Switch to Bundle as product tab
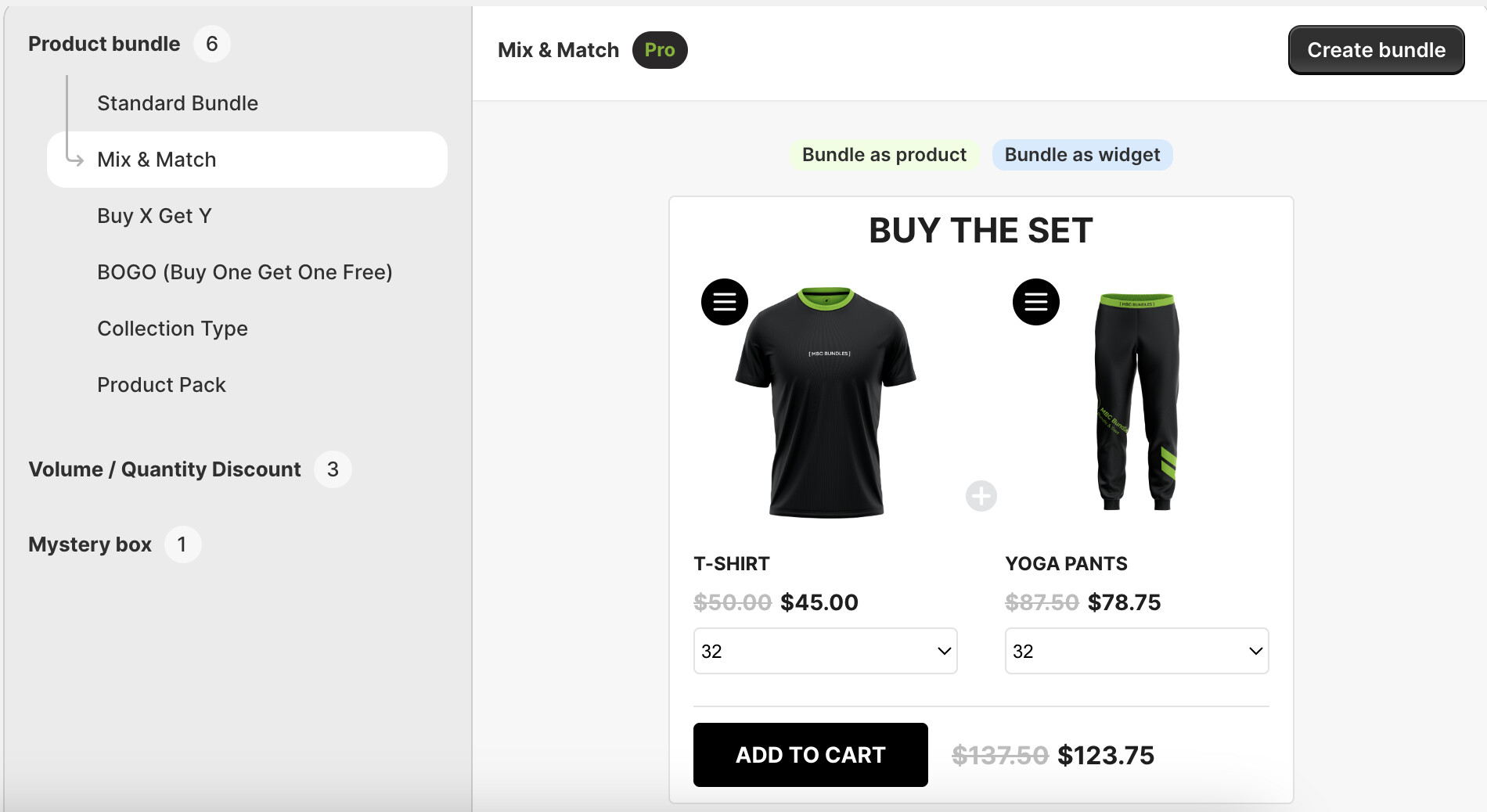The image size is (1487, 812). [x=884, y=155]
